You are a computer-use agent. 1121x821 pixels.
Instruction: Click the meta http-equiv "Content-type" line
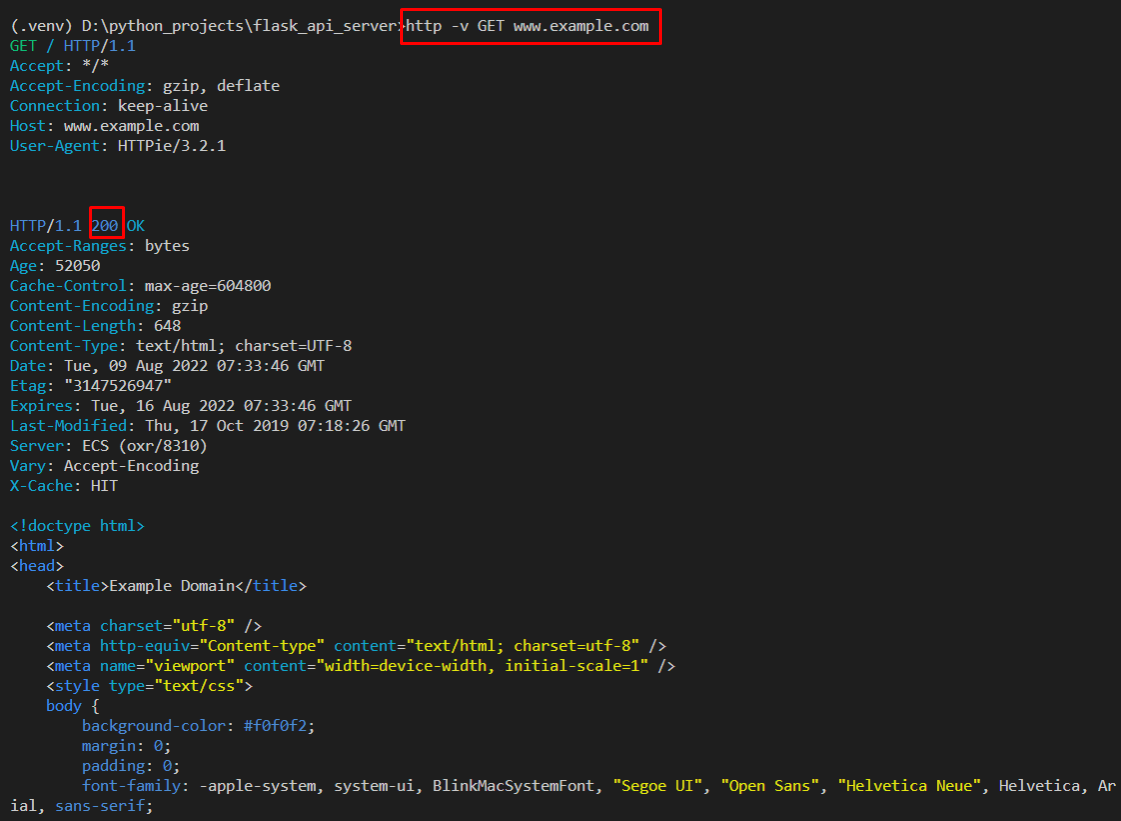pos(356,647)
